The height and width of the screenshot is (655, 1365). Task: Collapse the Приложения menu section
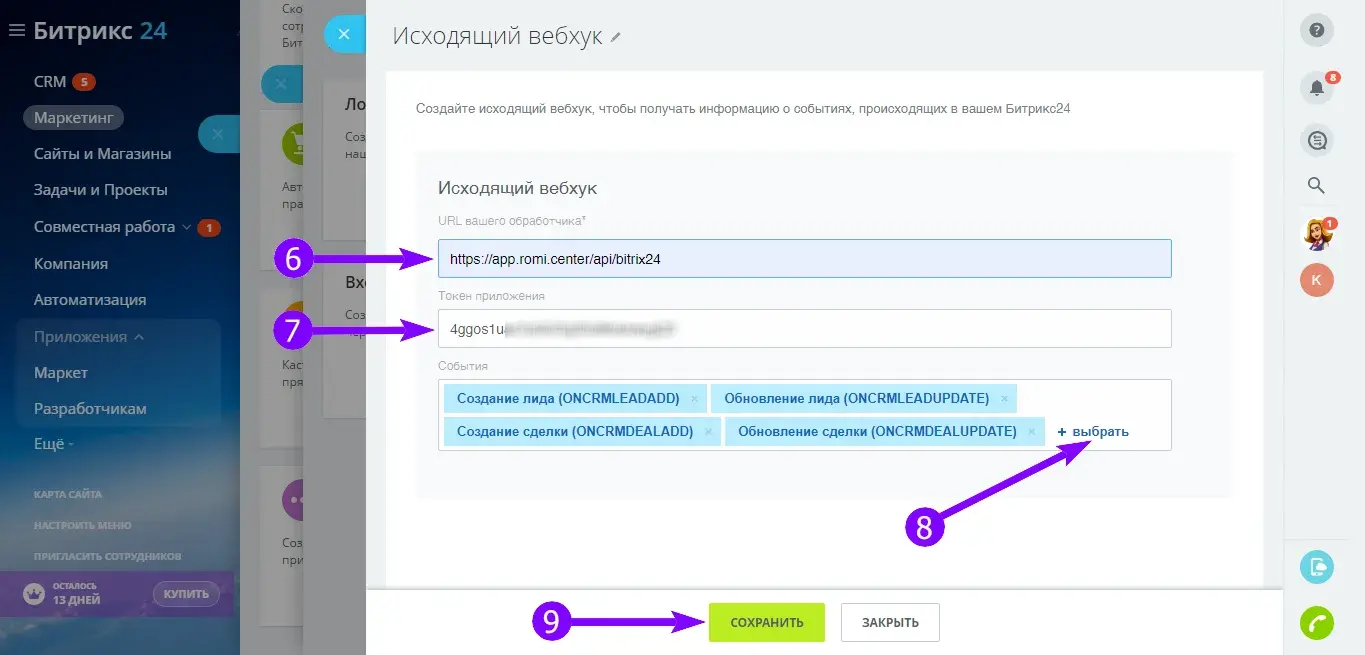click(x=139, y=337)
